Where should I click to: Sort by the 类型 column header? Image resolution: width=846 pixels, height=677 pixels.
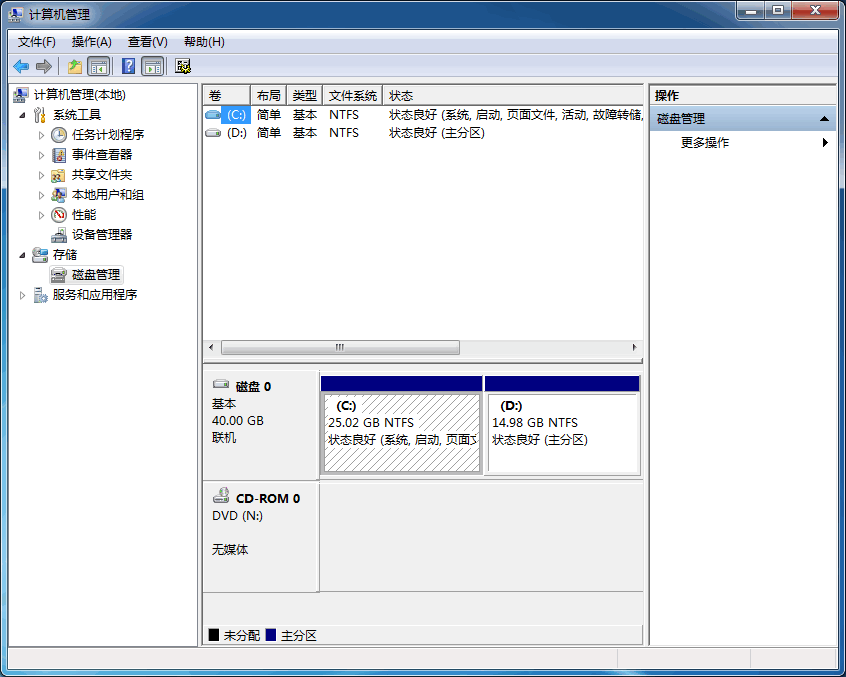(304, 95)
